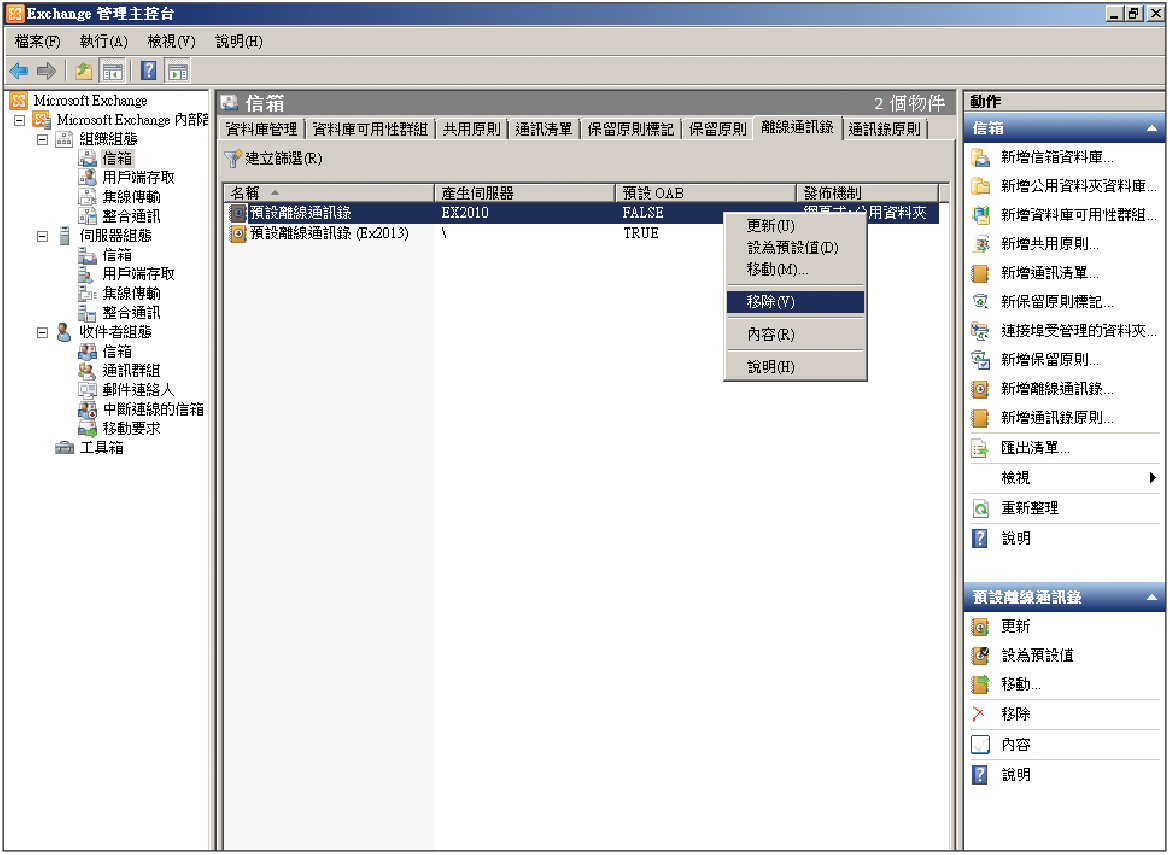1170x855 pixels.
Task: Click the Forward arrow toolbar icon
Action: (46, 72)
